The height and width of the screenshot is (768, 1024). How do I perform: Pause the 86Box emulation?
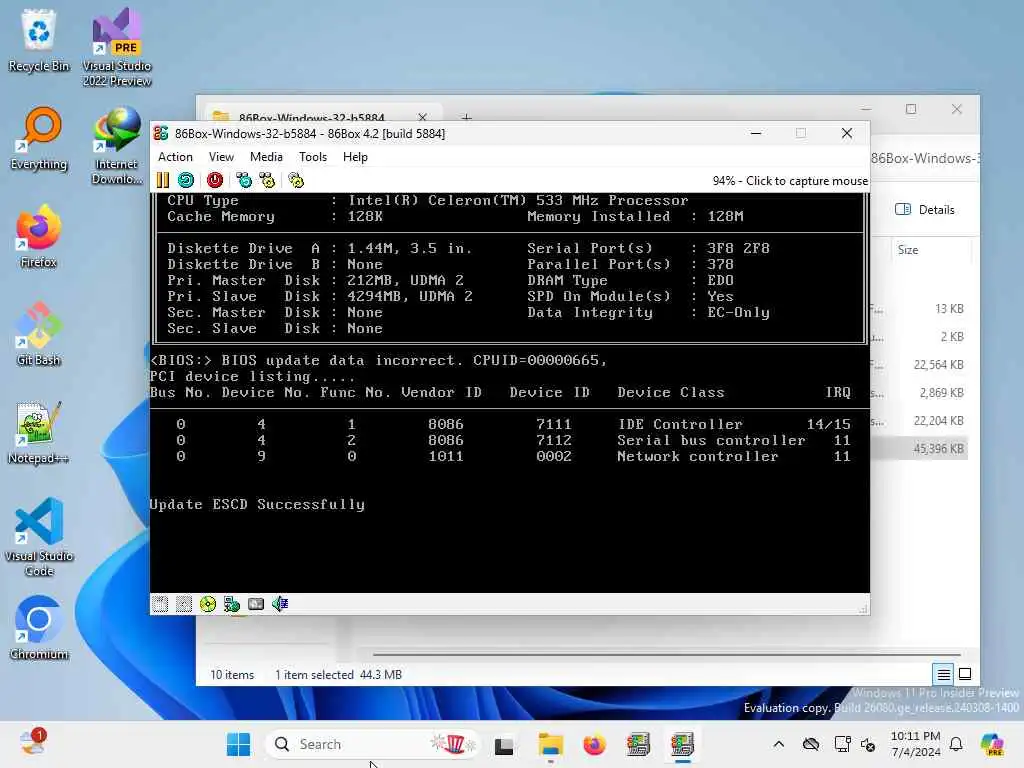pyautogui.click(x=163, y=180)
